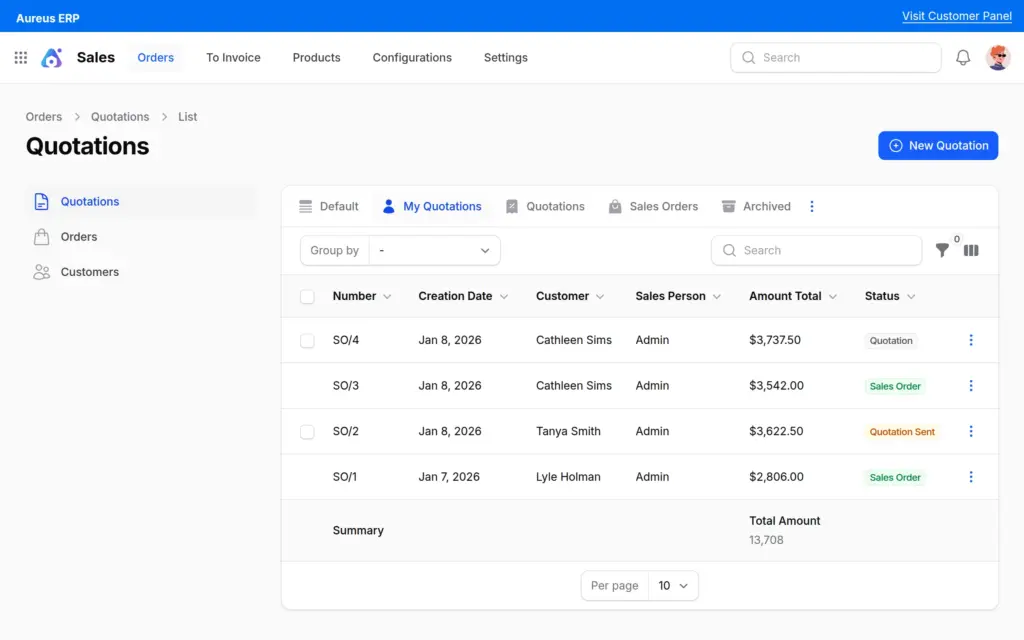Click the table Search input field

826,251
